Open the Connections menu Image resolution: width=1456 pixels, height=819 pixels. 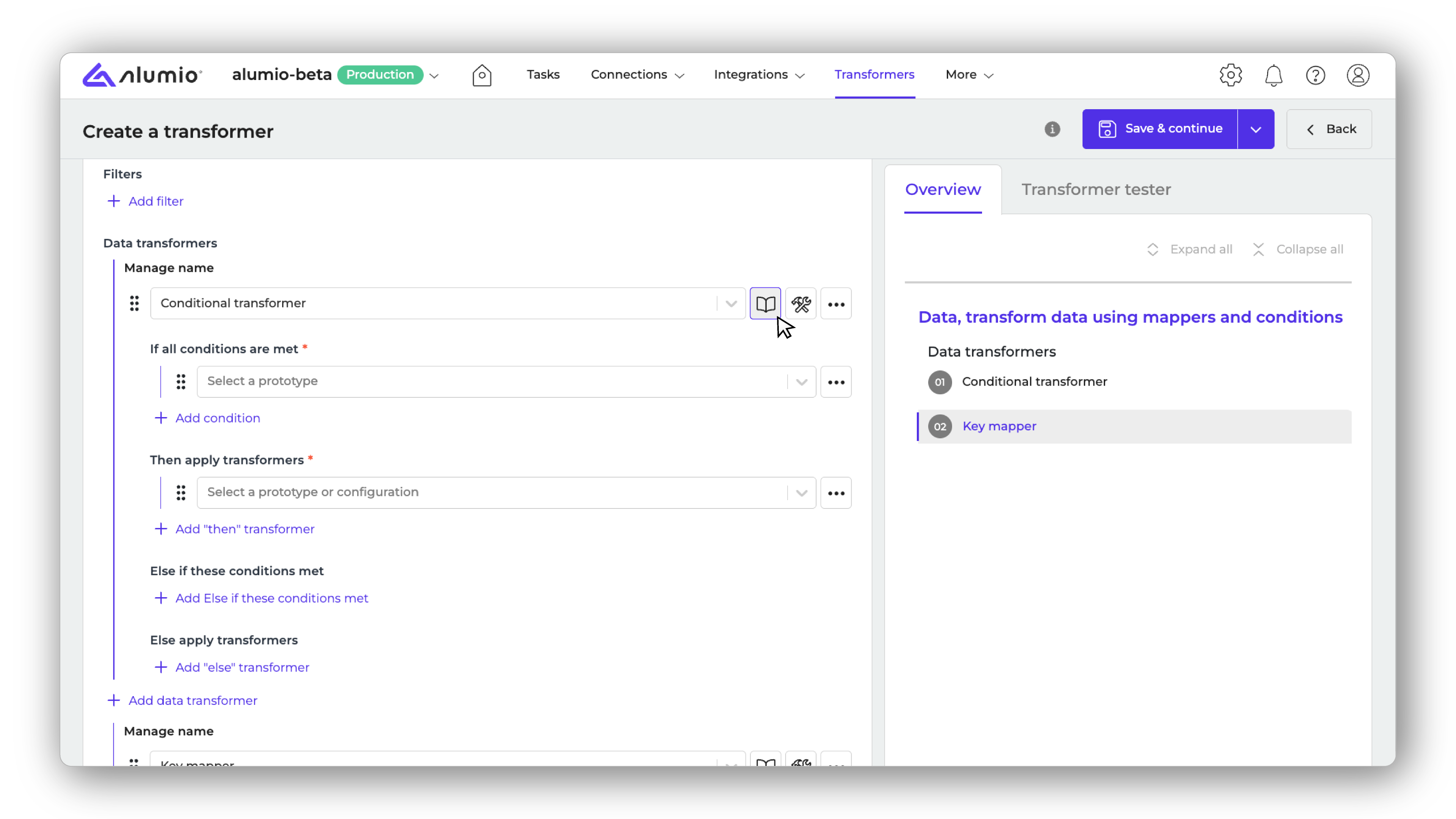[x=637, y=75]
